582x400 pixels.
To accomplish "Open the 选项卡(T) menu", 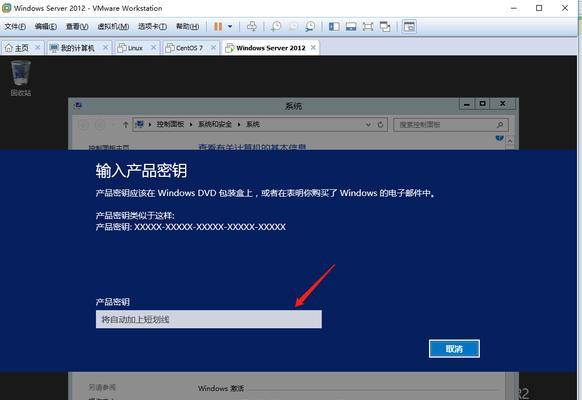I will 152,26.
